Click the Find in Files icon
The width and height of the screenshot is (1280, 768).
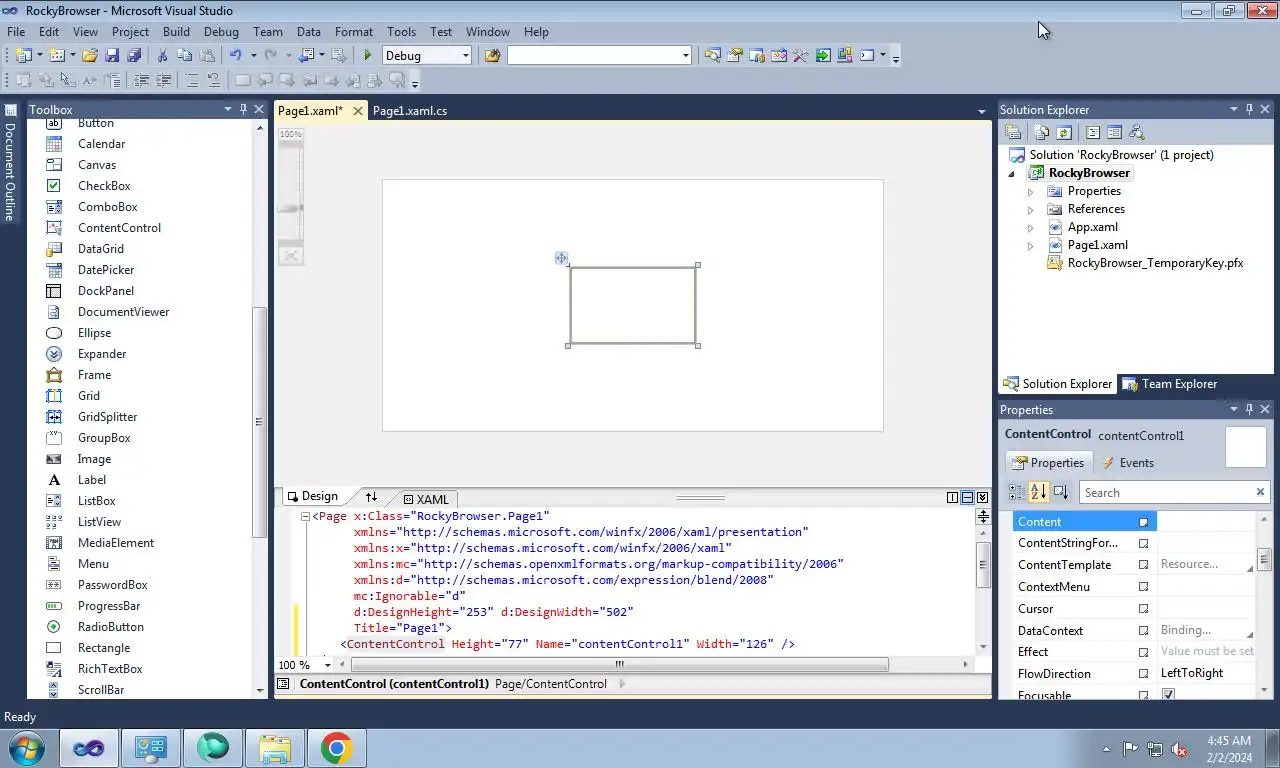pyautogui.click(x=492, y=55)
